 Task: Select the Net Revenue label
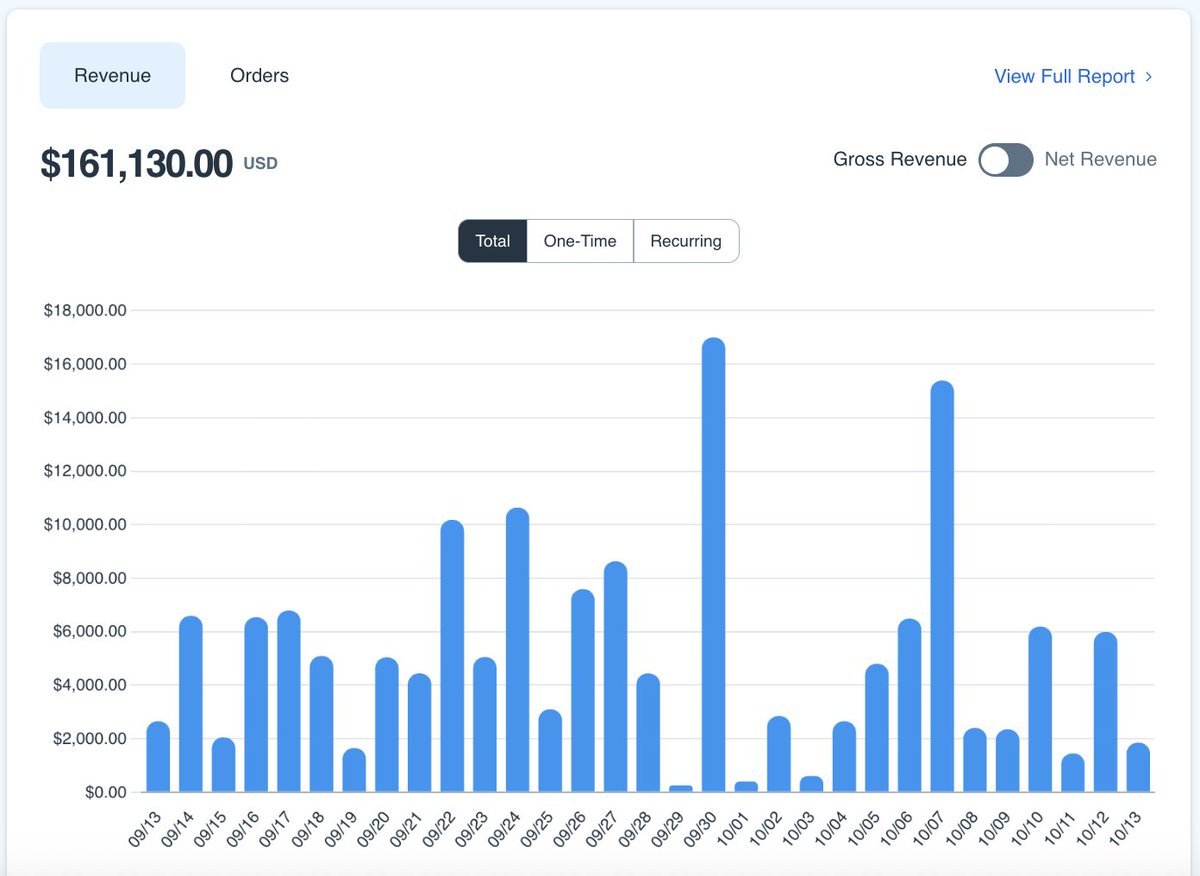point(1100,159)
